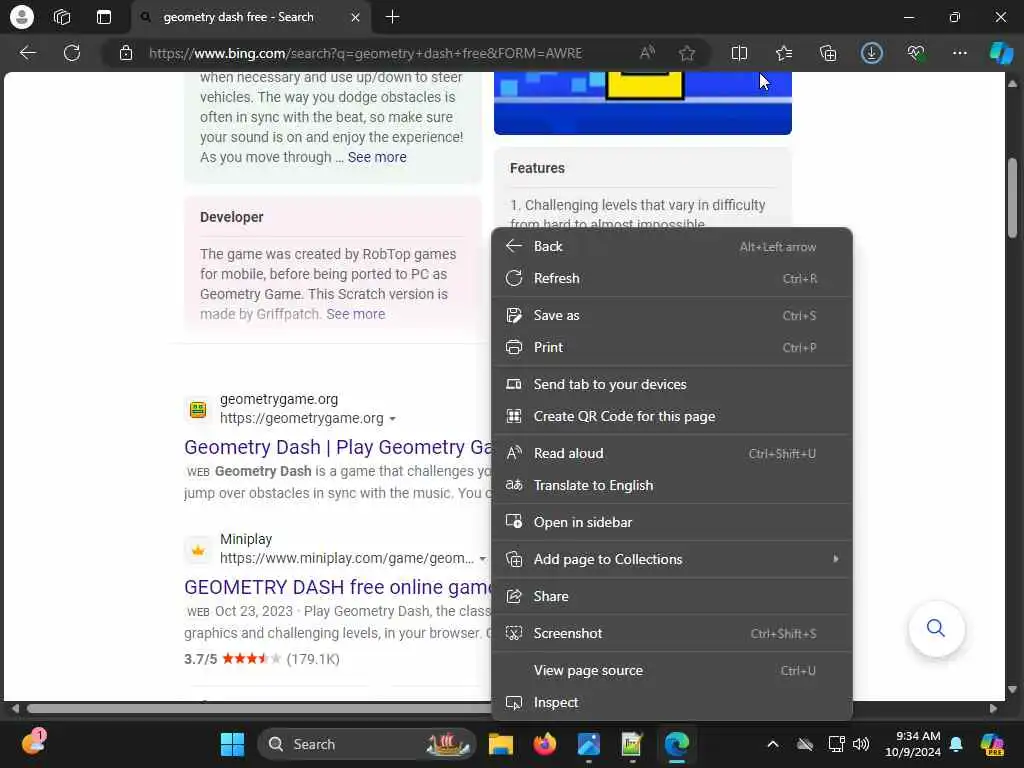Toggle Read aloud icon in address bar

click(647, 53)
